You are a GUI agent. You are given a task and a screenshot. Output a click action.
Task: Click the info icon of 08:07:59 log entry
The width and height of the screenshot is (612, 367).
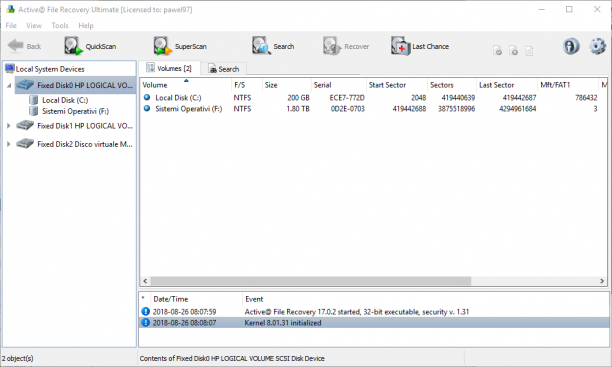point(145,312)
